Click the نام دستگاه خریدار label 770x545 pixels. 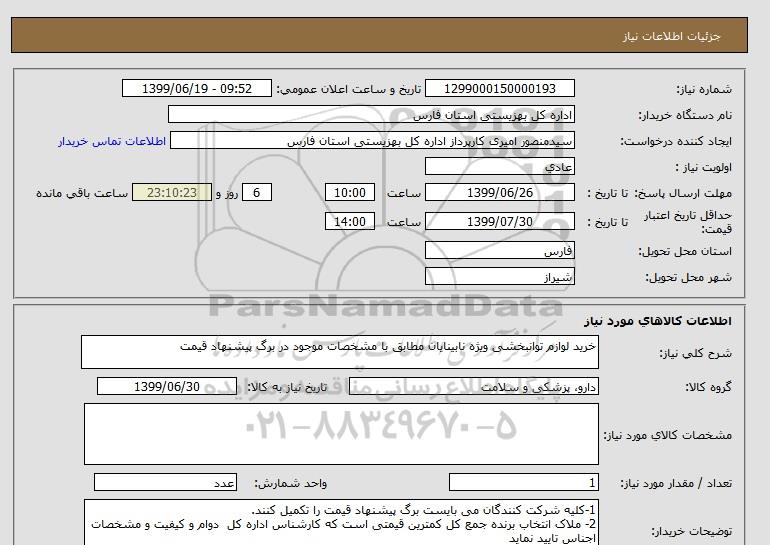click(x=685, y=115)
